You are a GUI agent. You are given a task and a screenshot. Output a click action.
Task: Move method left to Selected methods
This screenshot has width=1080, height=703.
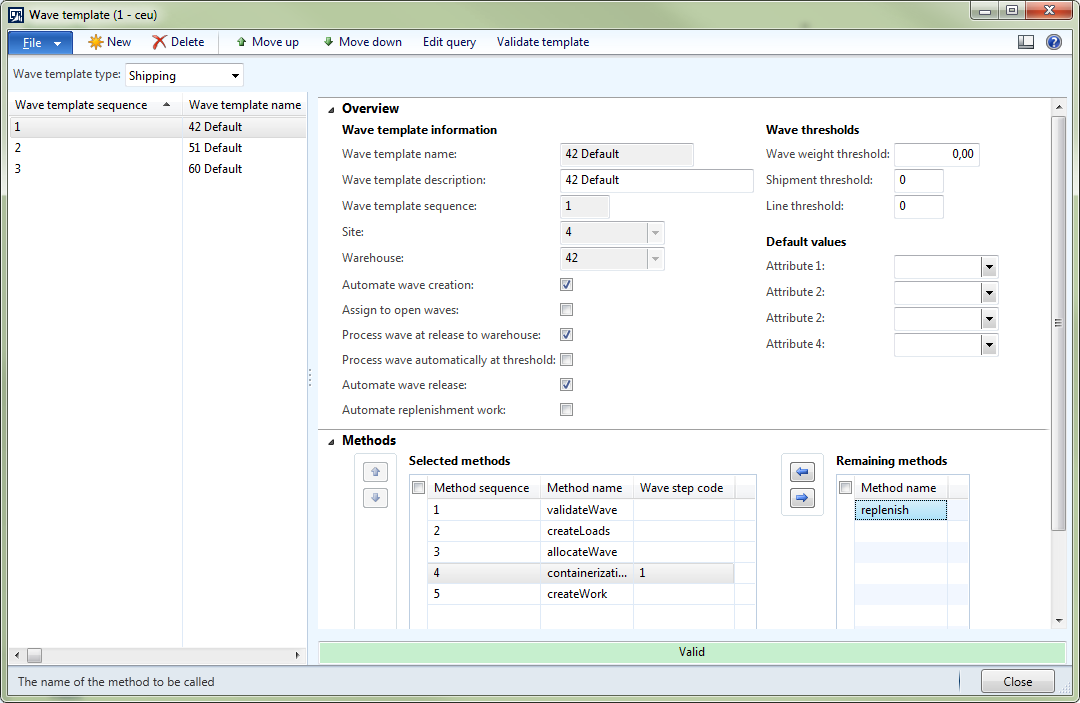[802, 472]
